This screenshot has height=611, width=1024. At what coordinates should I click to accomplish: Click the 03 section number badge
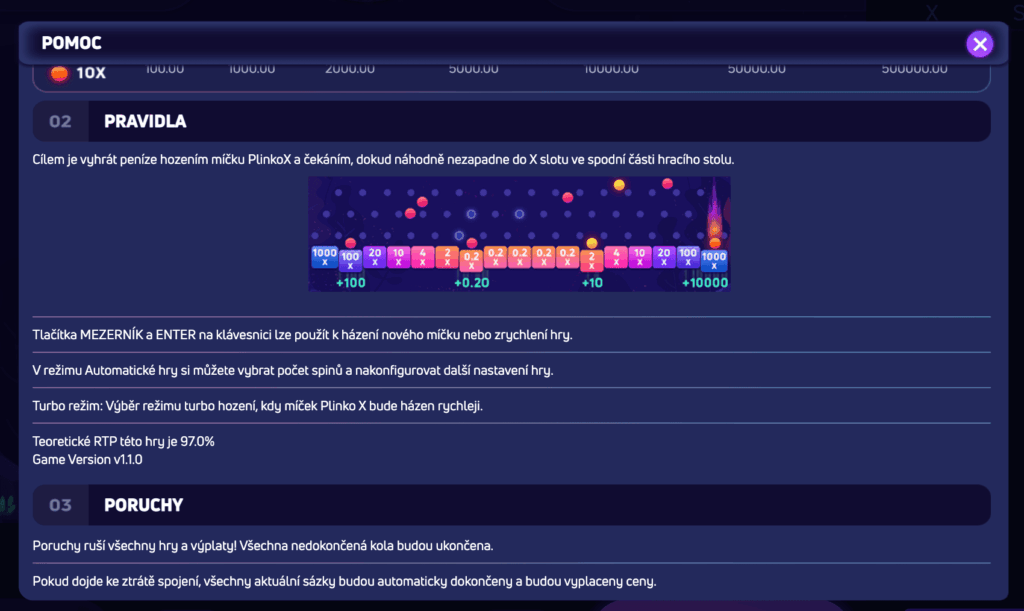coord(61,505)
